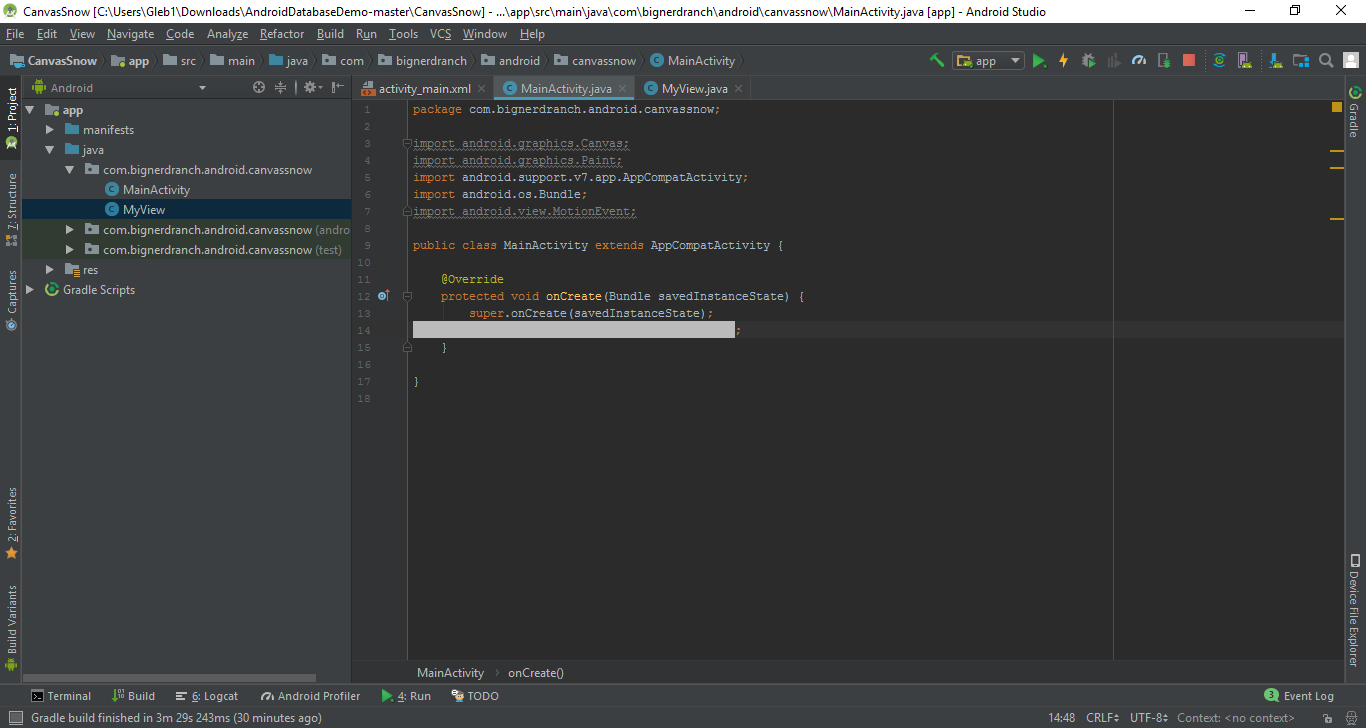Click the onCreate() breadcrumb below the editor
The width and height of the screenshot is (1366, 728).
[x=536, y=673]
